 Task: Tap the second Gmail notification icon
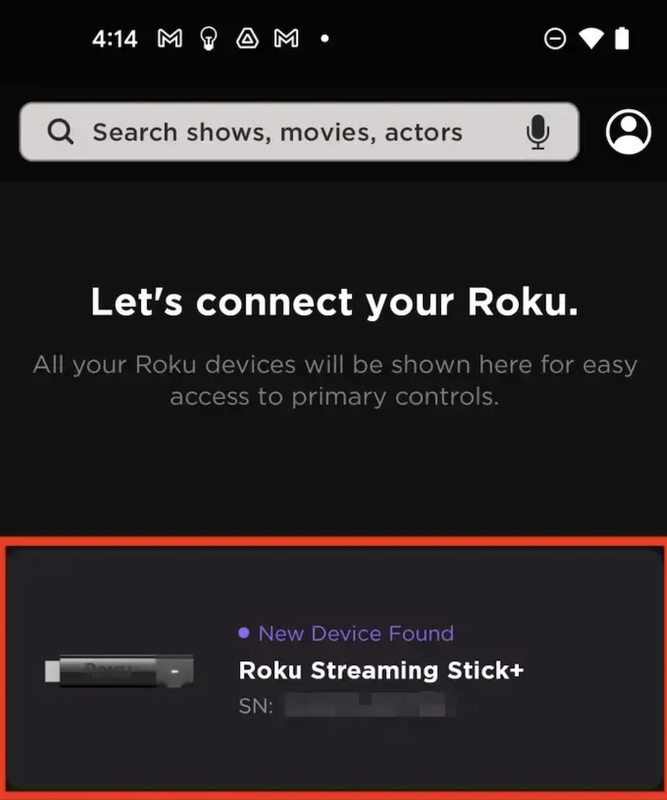(286, 38)
